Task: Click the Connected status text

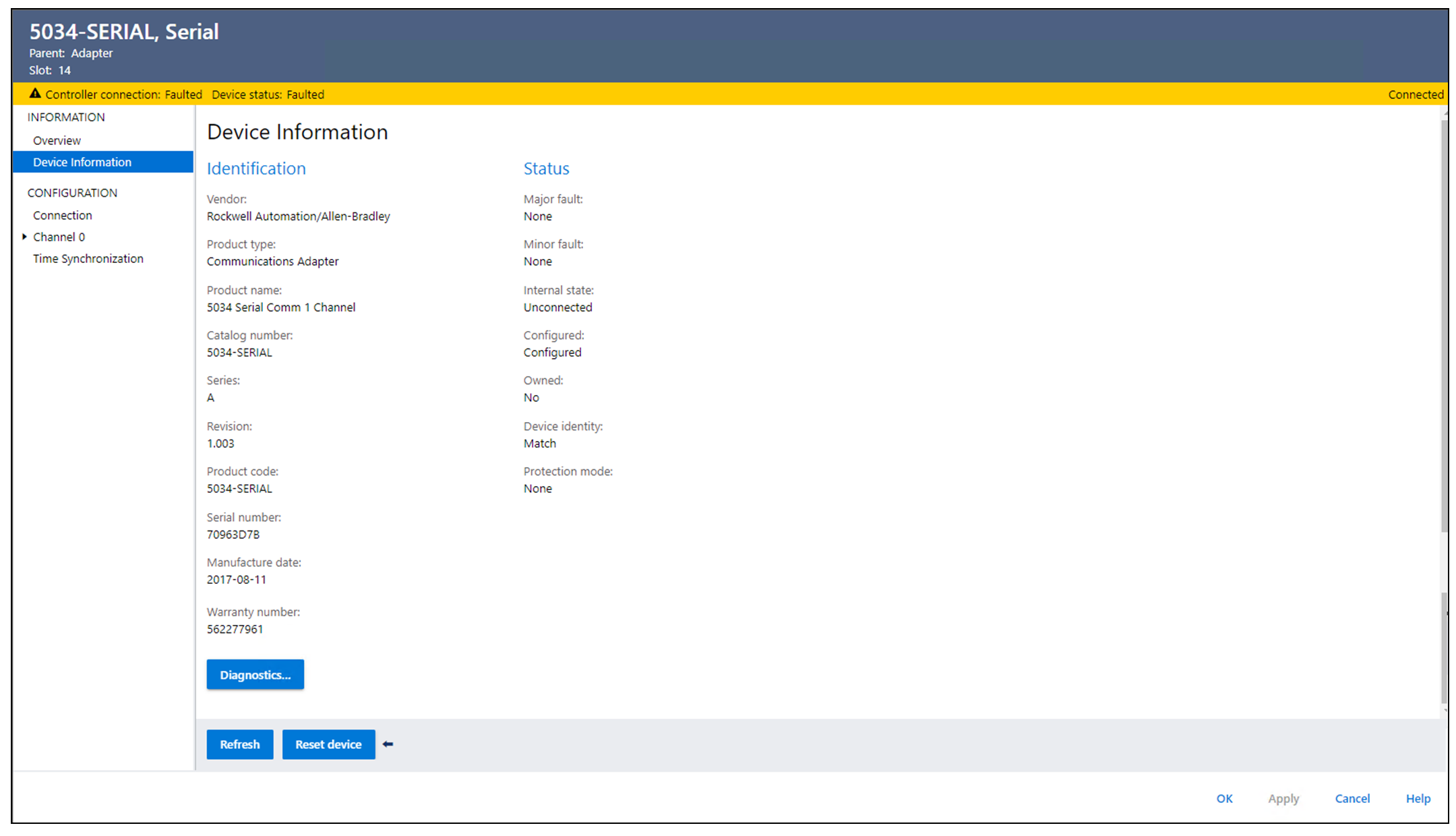Action: click(1416, 94)
